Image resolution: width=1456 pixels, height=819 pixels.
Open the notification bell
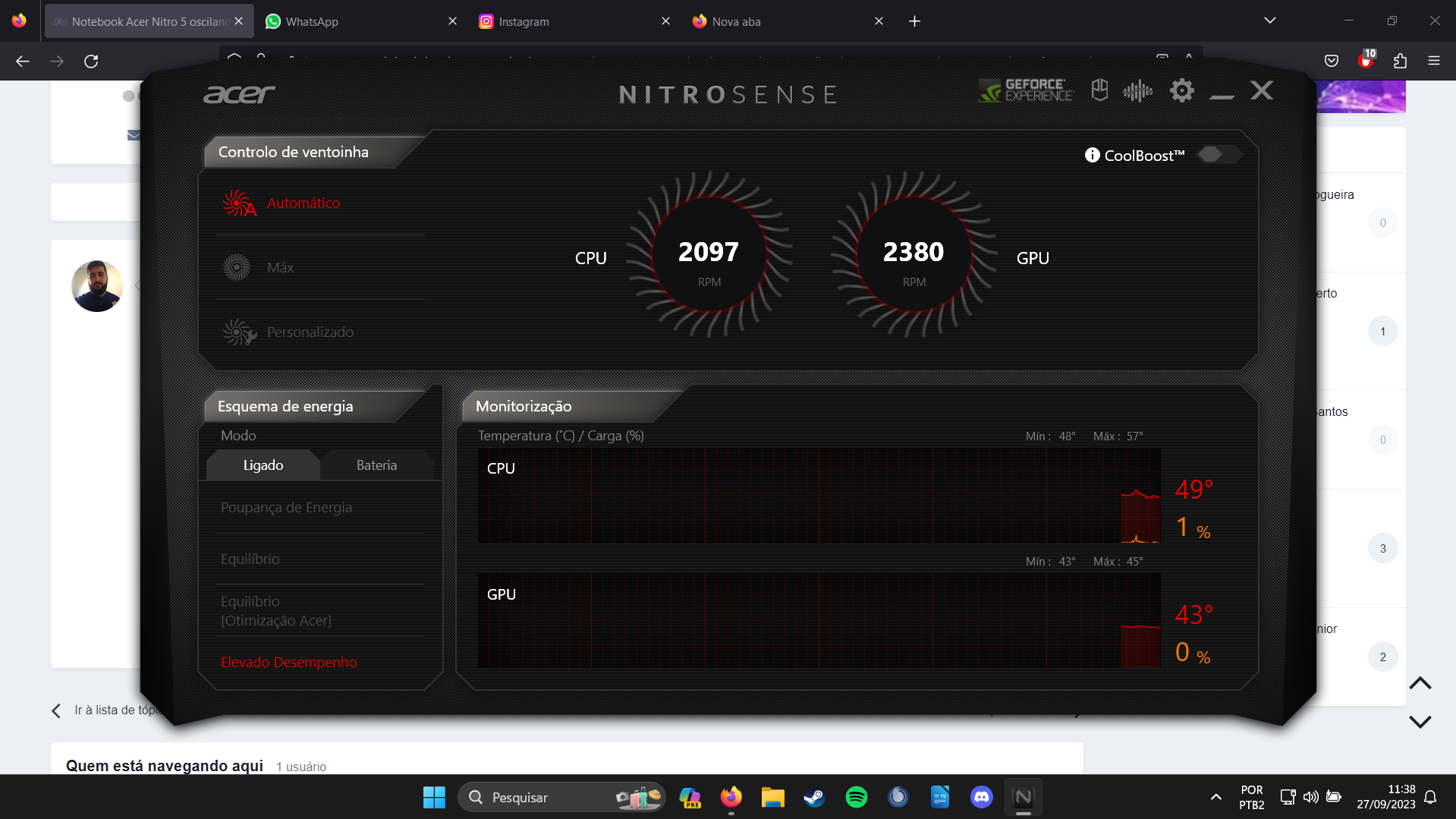pyautogui.click(x=1430, y=797)
